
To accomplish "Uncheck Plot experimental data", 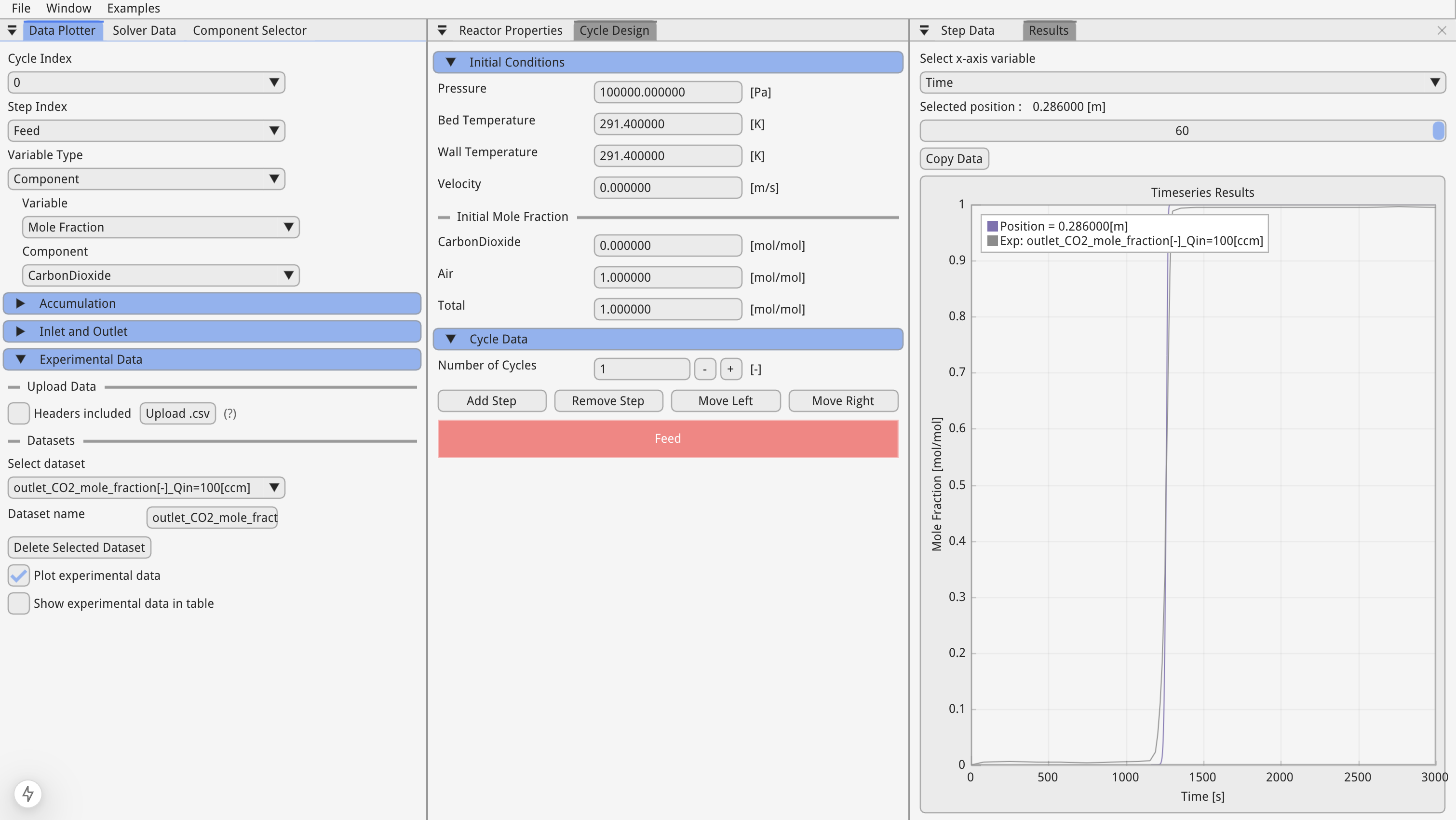I will click(19, 575).
